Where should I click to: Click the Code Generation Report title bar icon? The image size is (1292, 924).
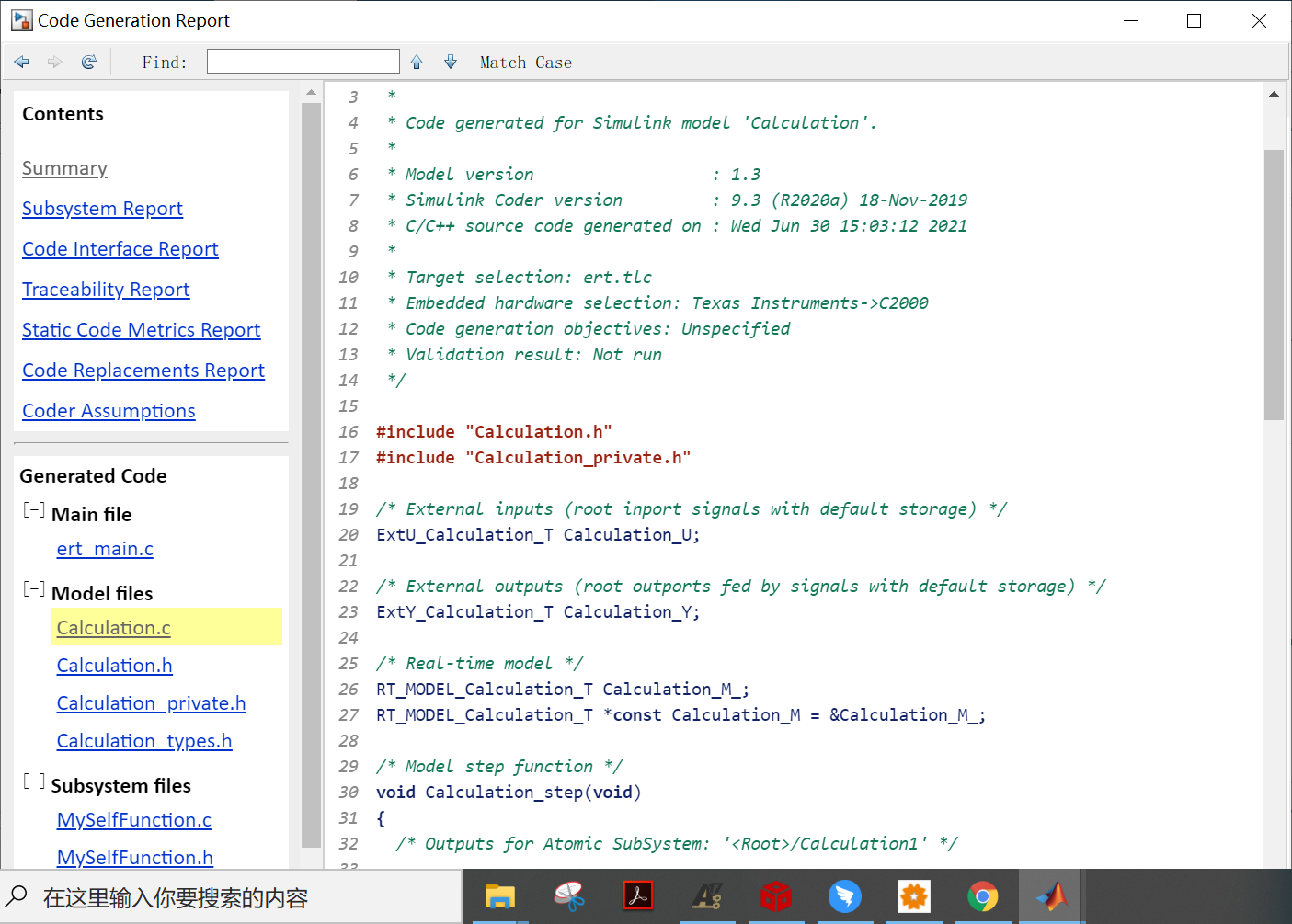coord(22,19)
